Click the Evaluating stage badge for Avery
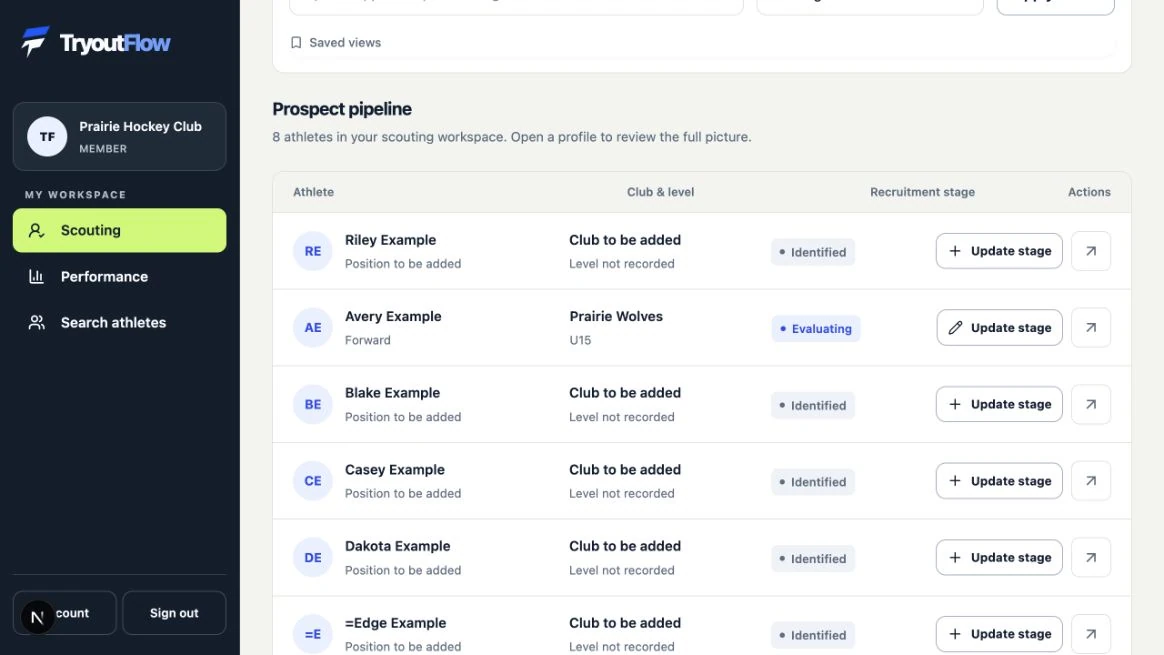Image resolution: width=1164 pixels, height=655 pixels. click(816, 328)
